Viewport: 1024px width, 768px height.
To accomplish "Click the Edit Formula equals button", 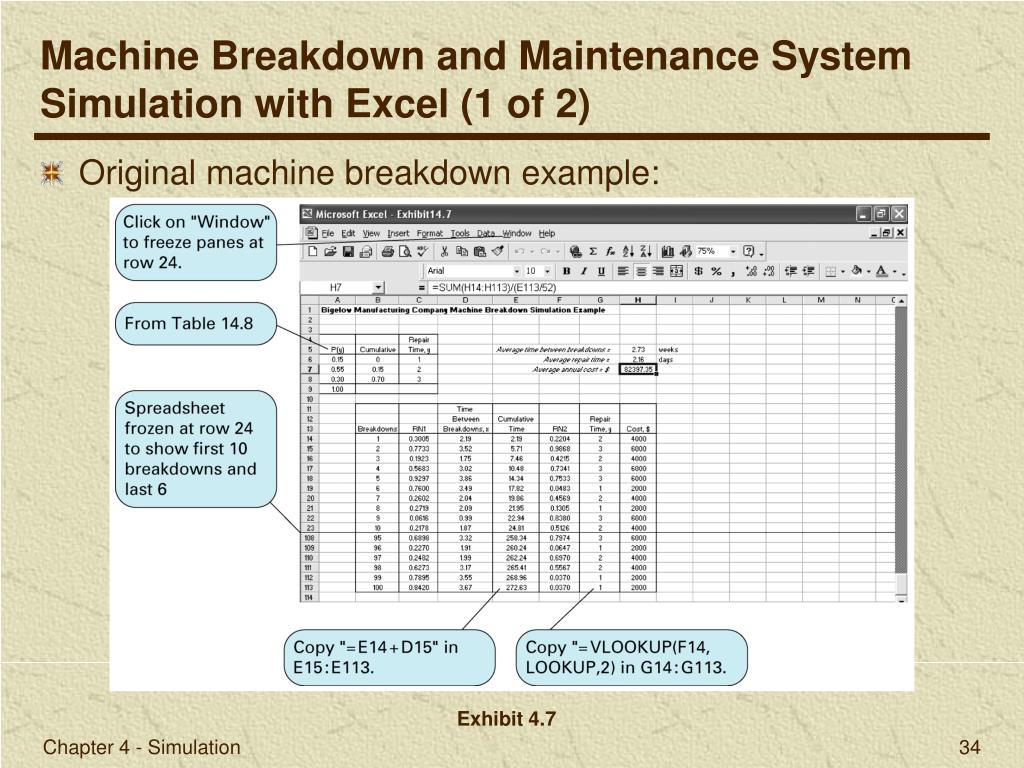I will pos(422,287).
